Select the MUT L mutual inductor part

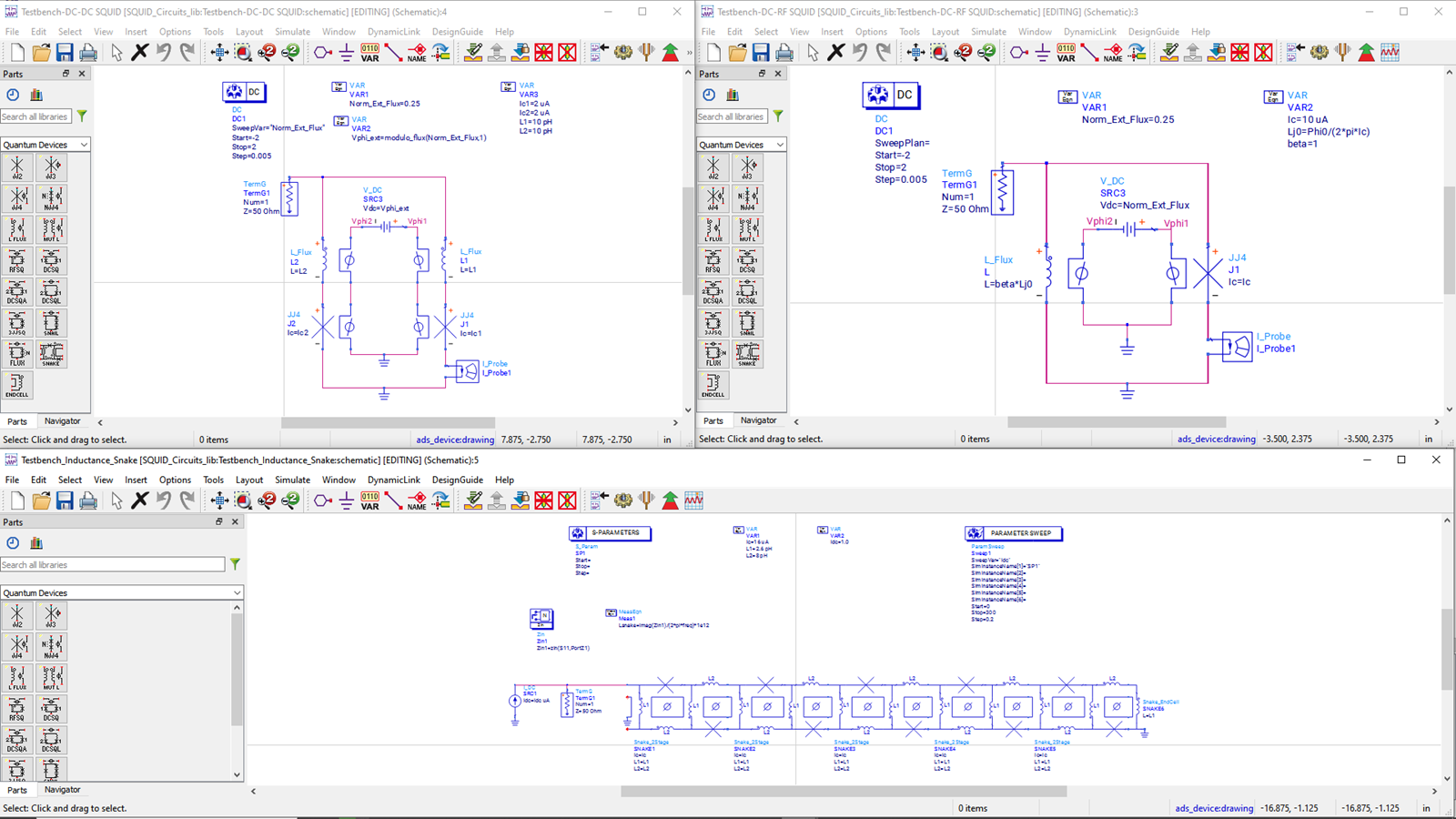[x=52, y=228]
